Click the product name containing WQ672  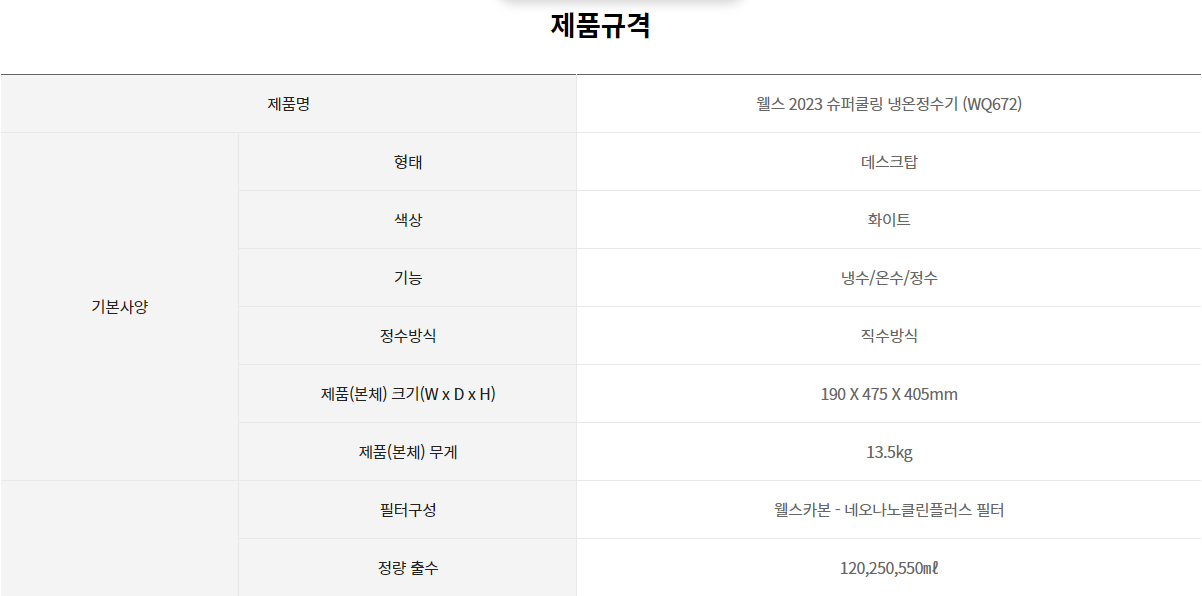click(x=889, y=104)
